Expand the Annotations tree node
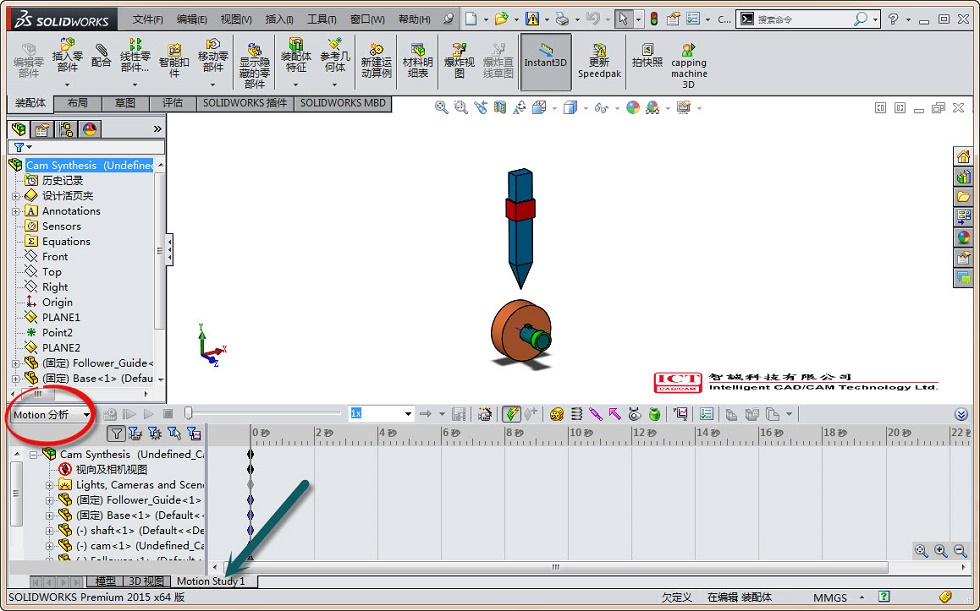This screenshot has width=980, height=611. pos(16,211)
